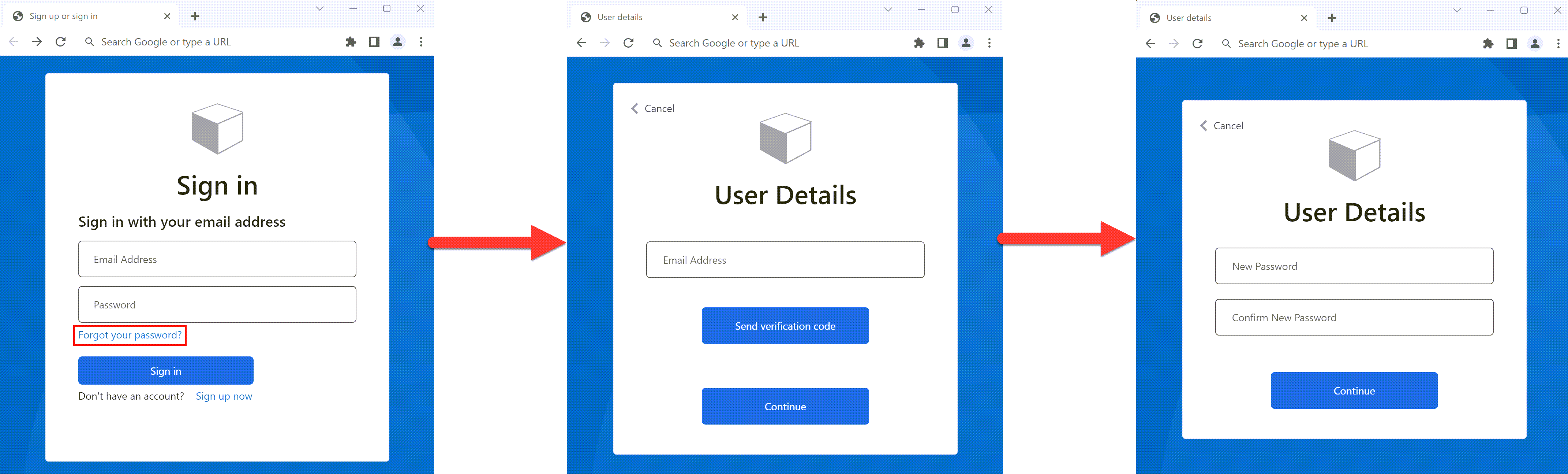This screenshot has width=1568, height=474.
Task: Click the 'Forgot your password?' link
Action: point(130,335)
